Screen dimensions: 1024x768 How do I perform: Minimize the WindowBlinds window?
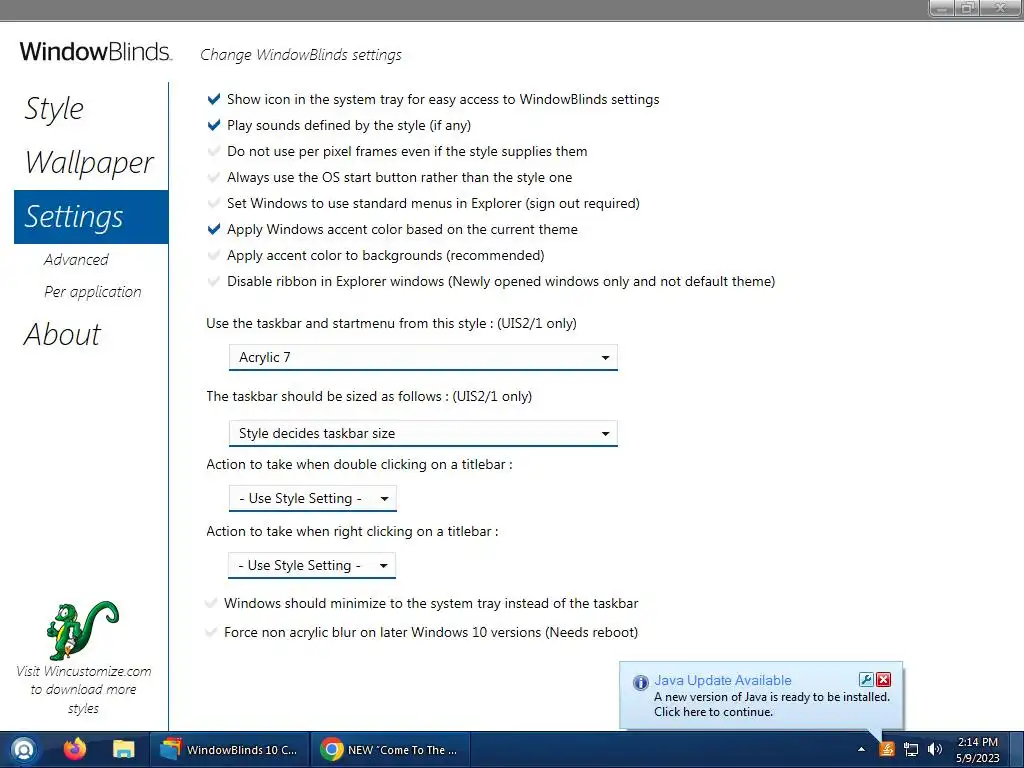pyautogui.click(x=943, y=8)
